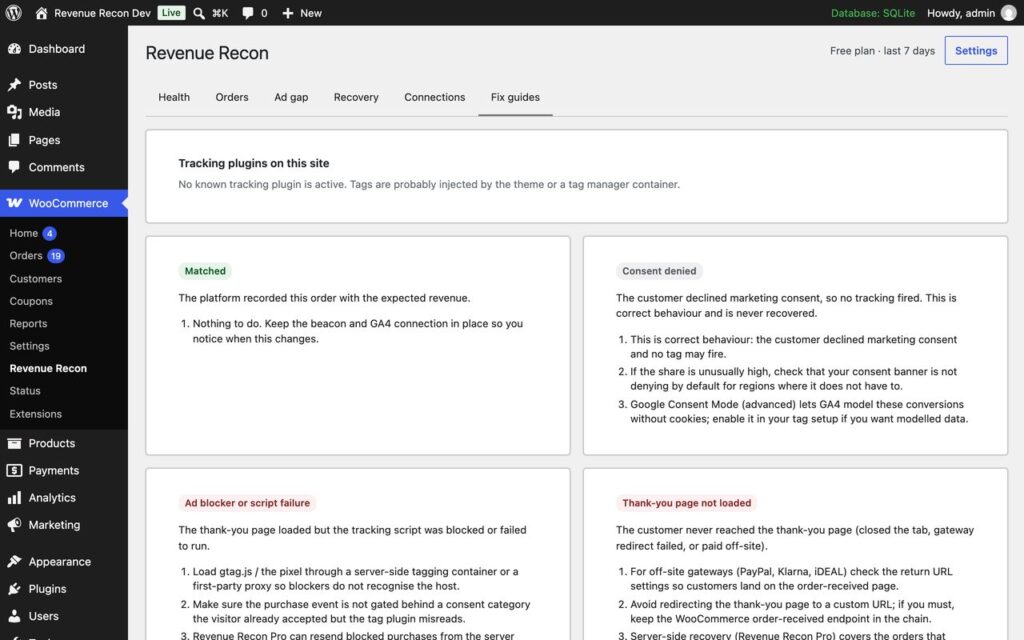Click Database: SQLite admin bar item
Image resolution: width=1024 pixels, height=640 pixels.
872,13
